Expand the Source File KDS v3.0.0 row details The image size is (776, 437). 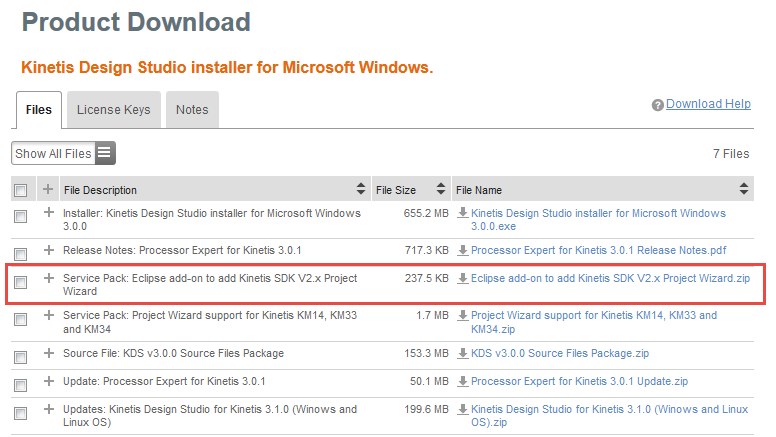click(x=49, y=353)
